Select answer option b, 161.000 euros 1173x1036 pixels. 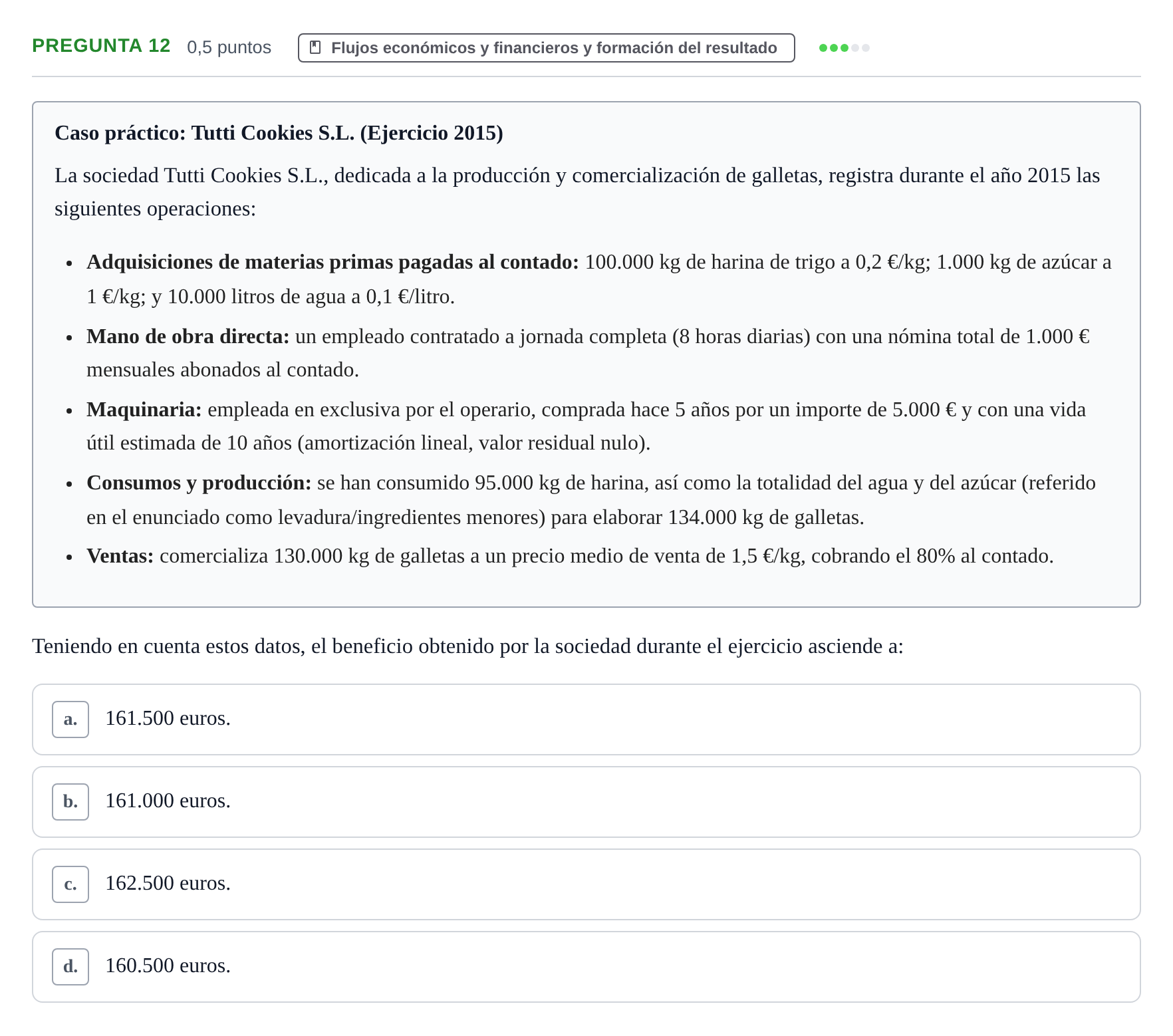click(x=586, y=802)
